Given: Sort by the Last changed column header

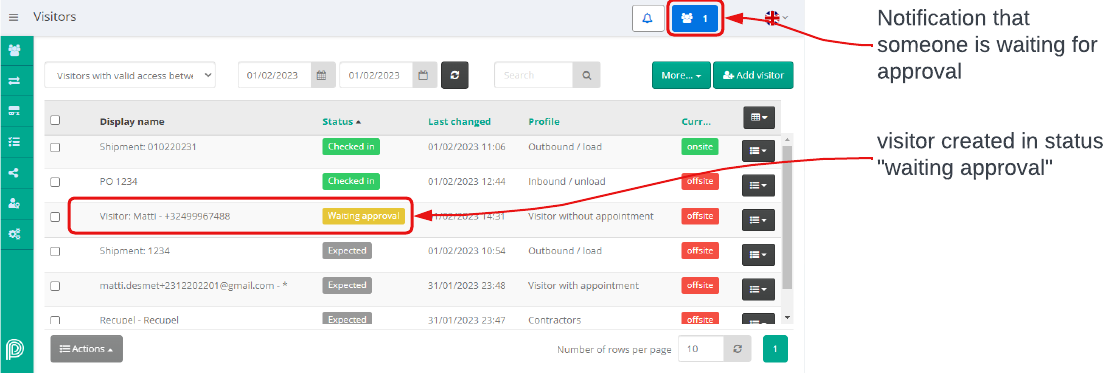Looking at the screenshot, I should (459, 122).
